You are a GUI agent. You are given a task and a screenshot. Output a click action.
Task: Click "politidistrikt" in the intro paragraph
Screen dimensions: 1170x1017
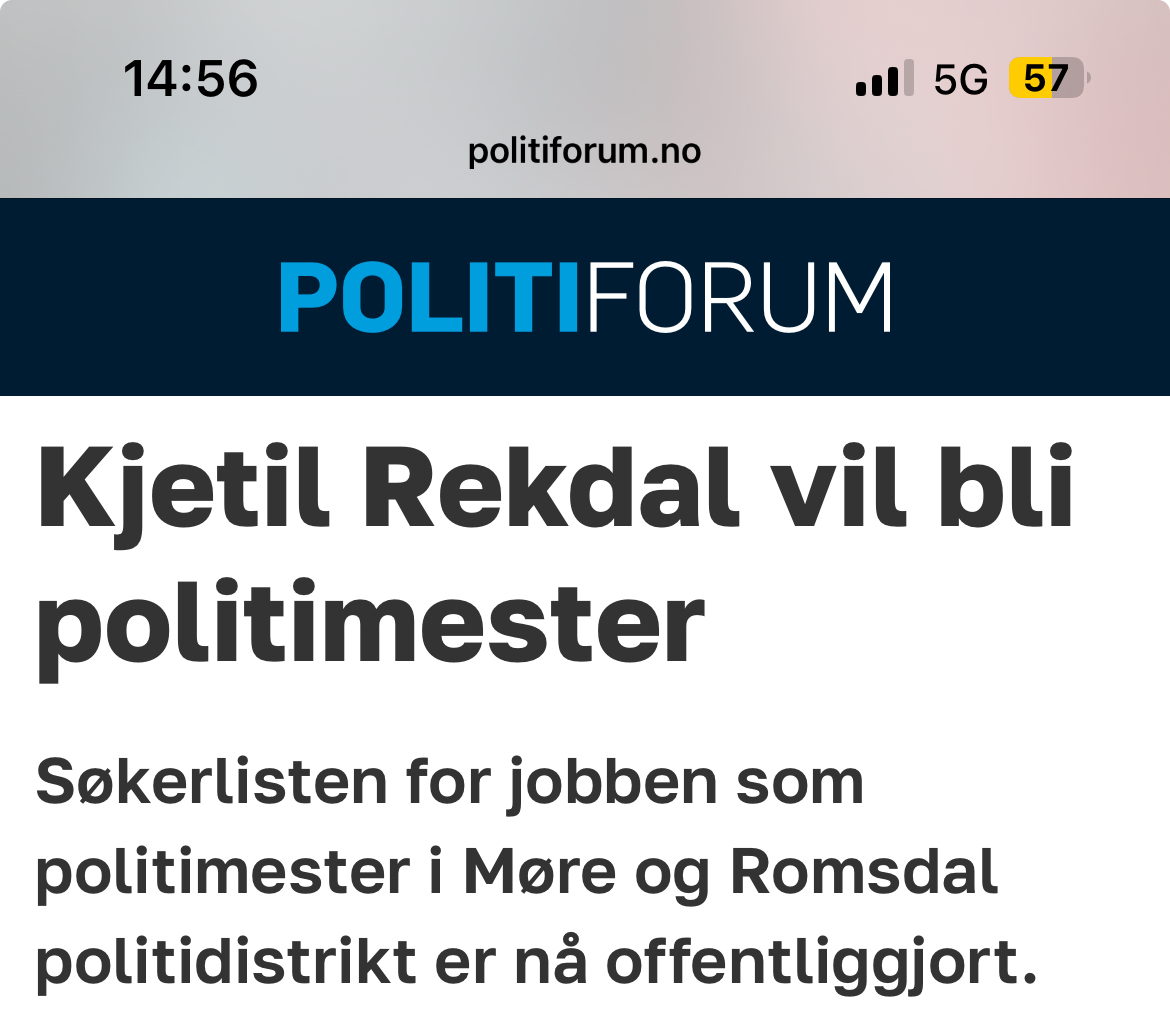click(226, 962)
